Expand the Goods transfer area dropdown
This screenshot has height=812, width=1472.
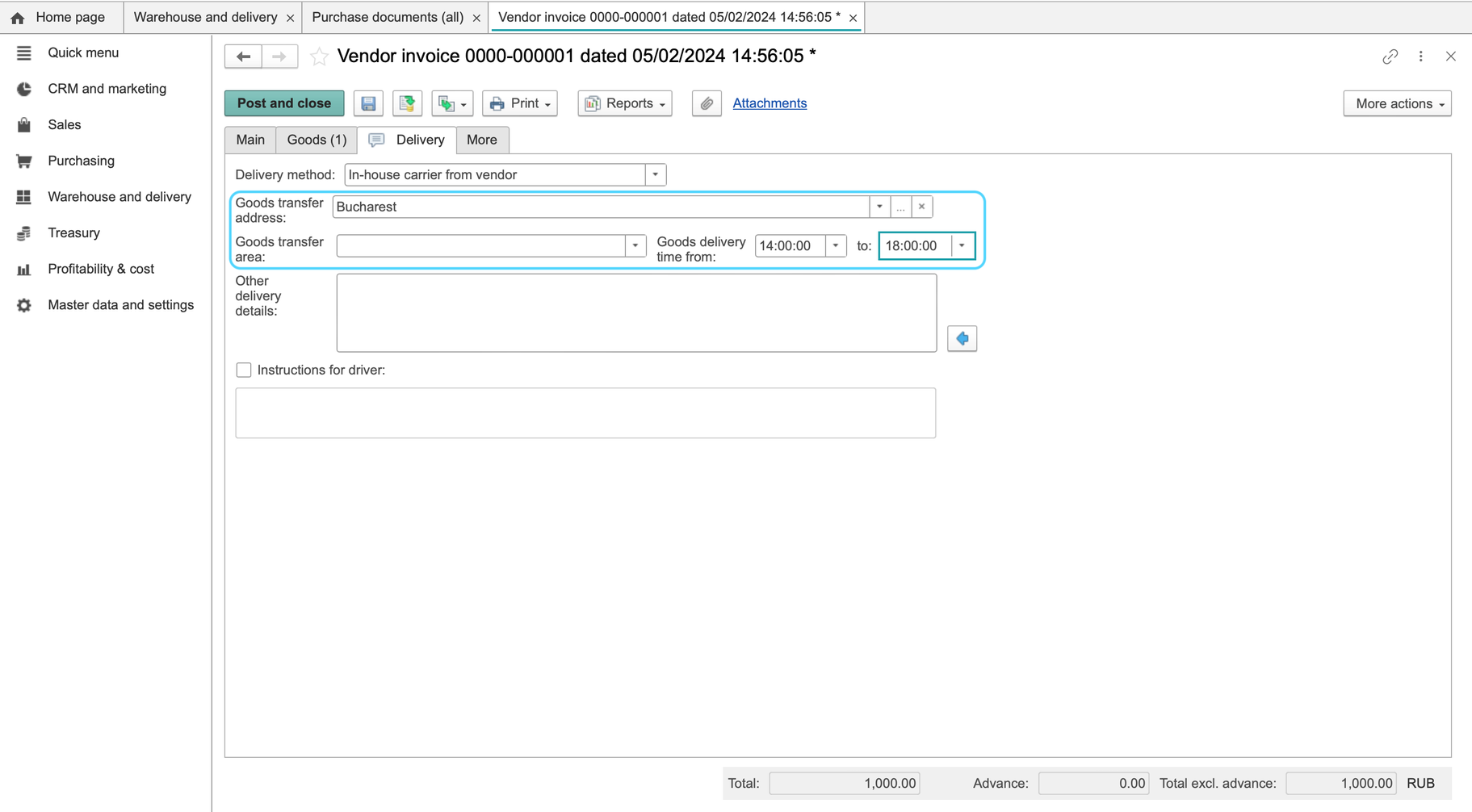coord(635,245)
